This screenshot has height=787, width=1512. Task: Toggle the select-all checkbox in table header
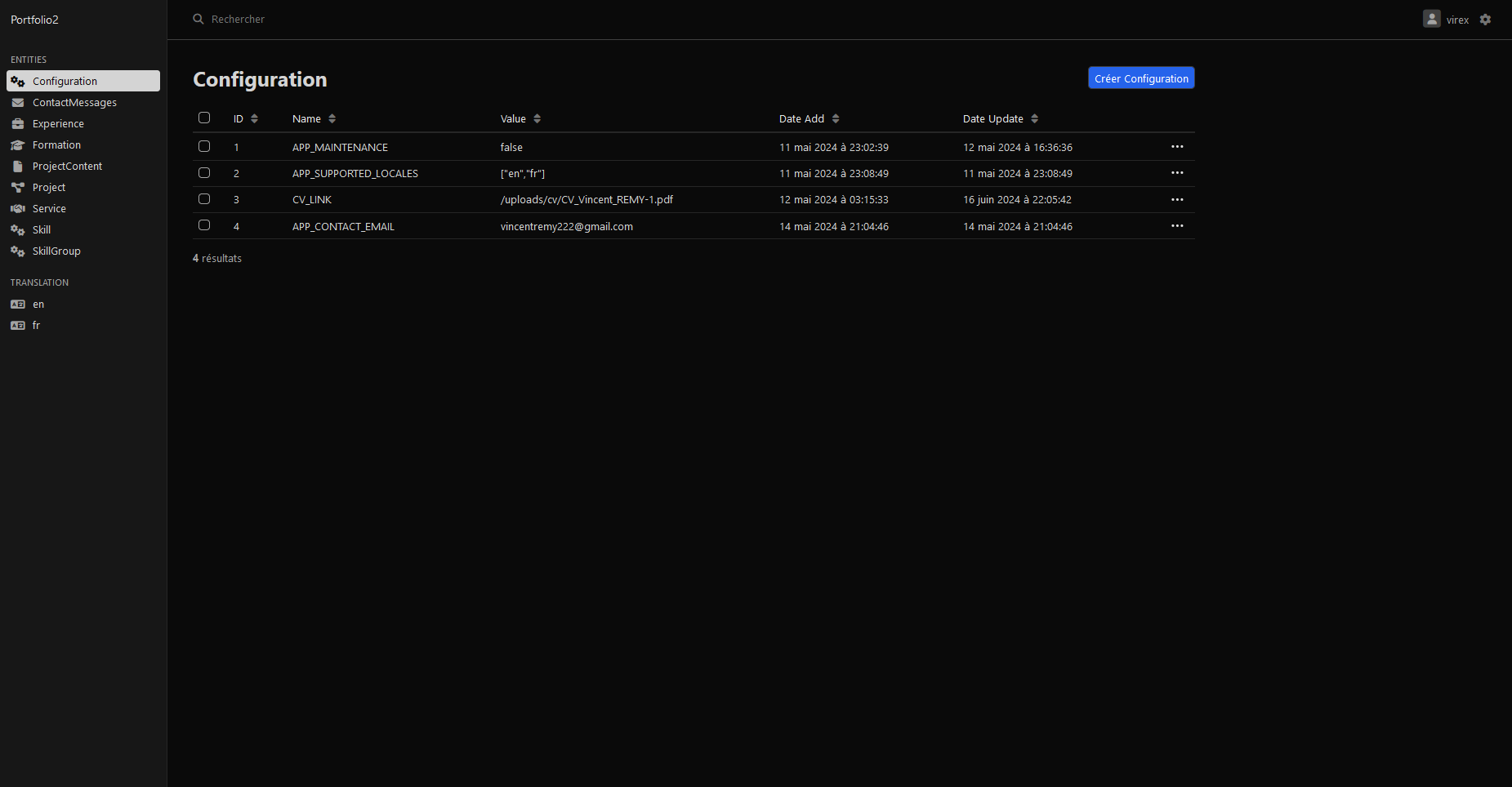pos(204,118)
